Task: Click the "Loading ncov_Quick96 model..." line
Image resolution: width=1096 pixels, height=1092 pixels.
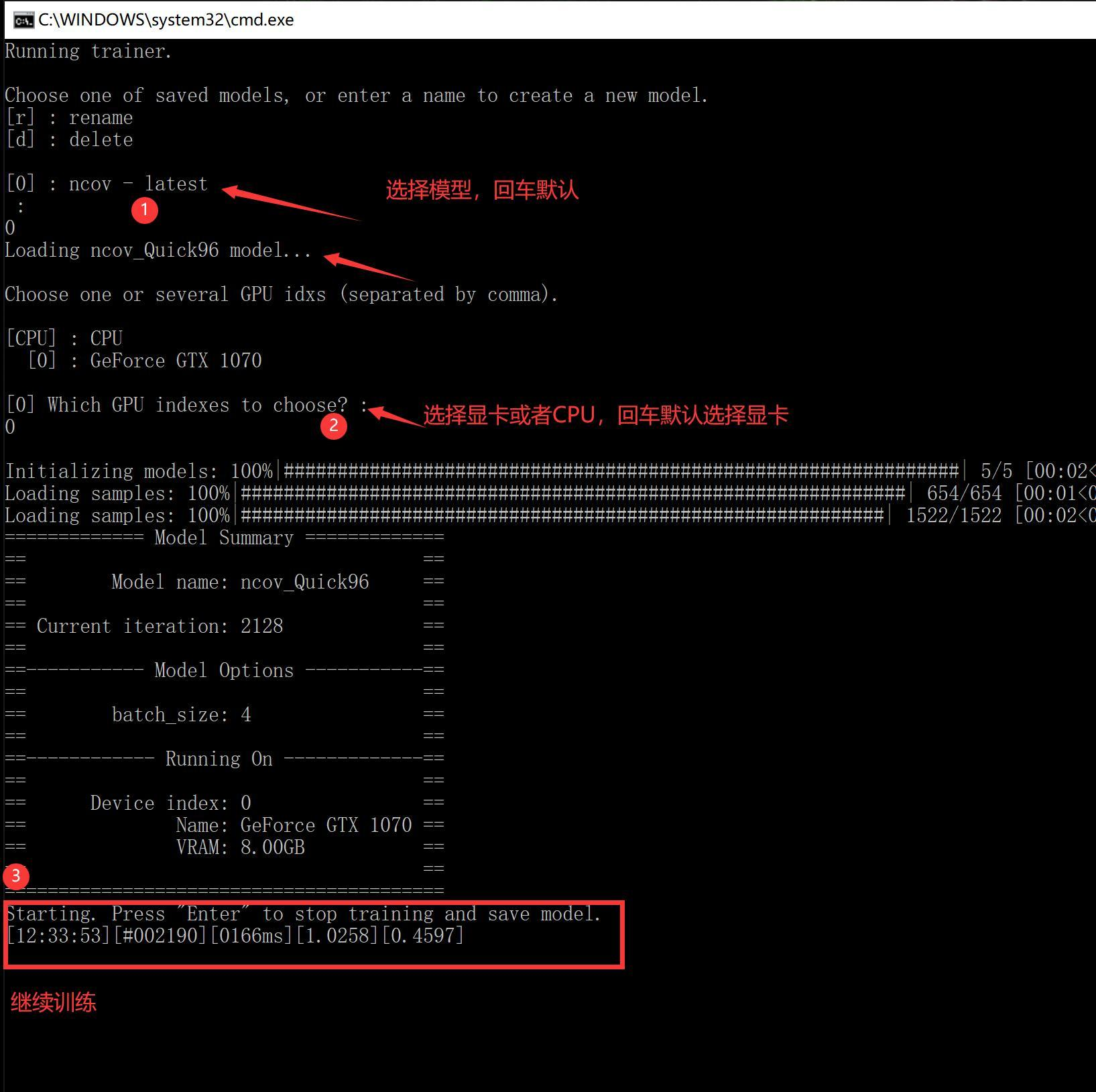Action: 158,251
